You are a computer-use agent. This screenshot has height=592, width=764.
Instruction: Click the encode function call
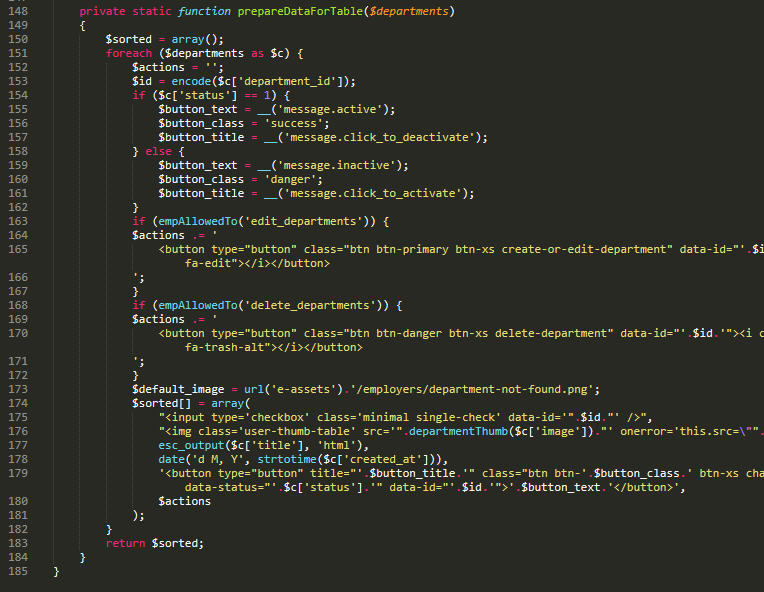tap(191, 81)
